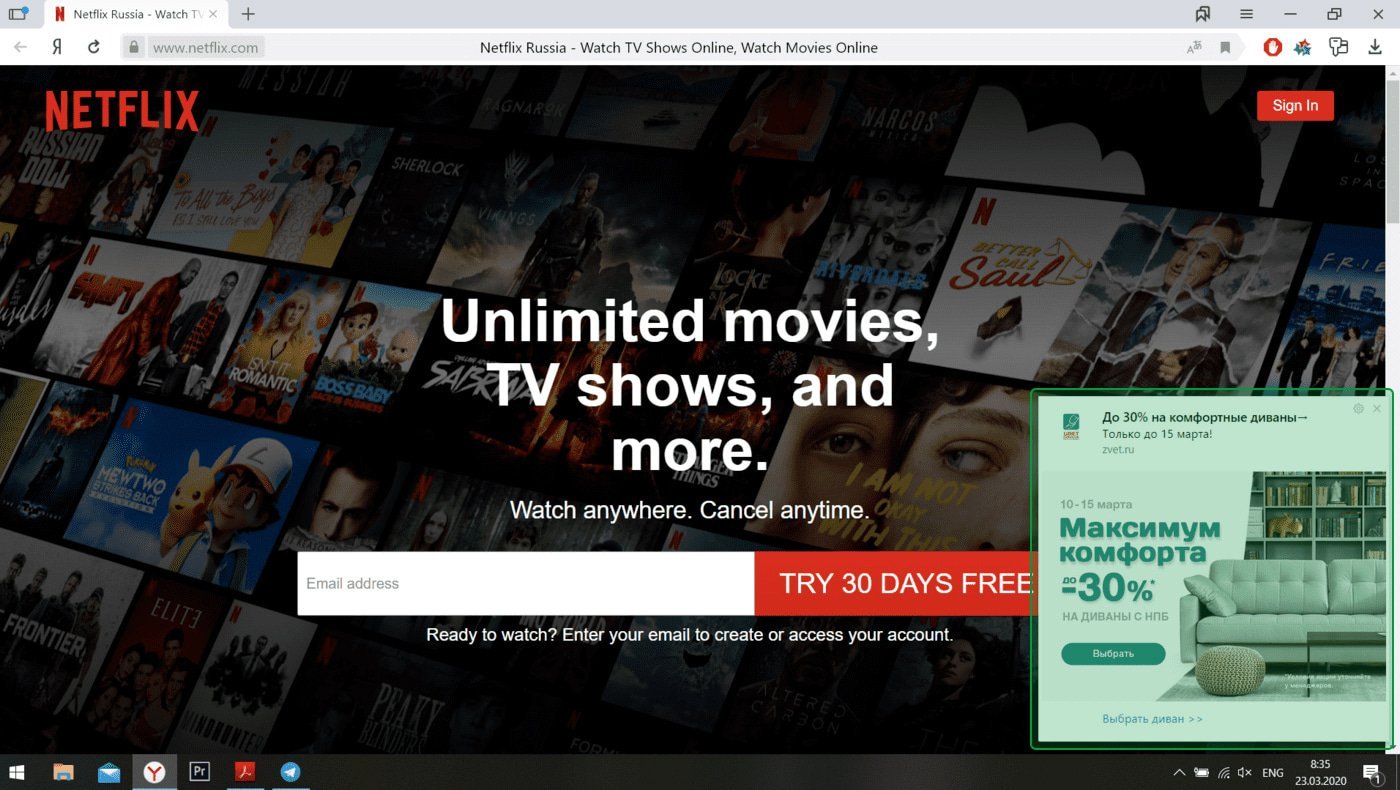This screenshot has width=1400, height=790.
Task: Show hidden system tray icons
Action: pos(1179,772)
